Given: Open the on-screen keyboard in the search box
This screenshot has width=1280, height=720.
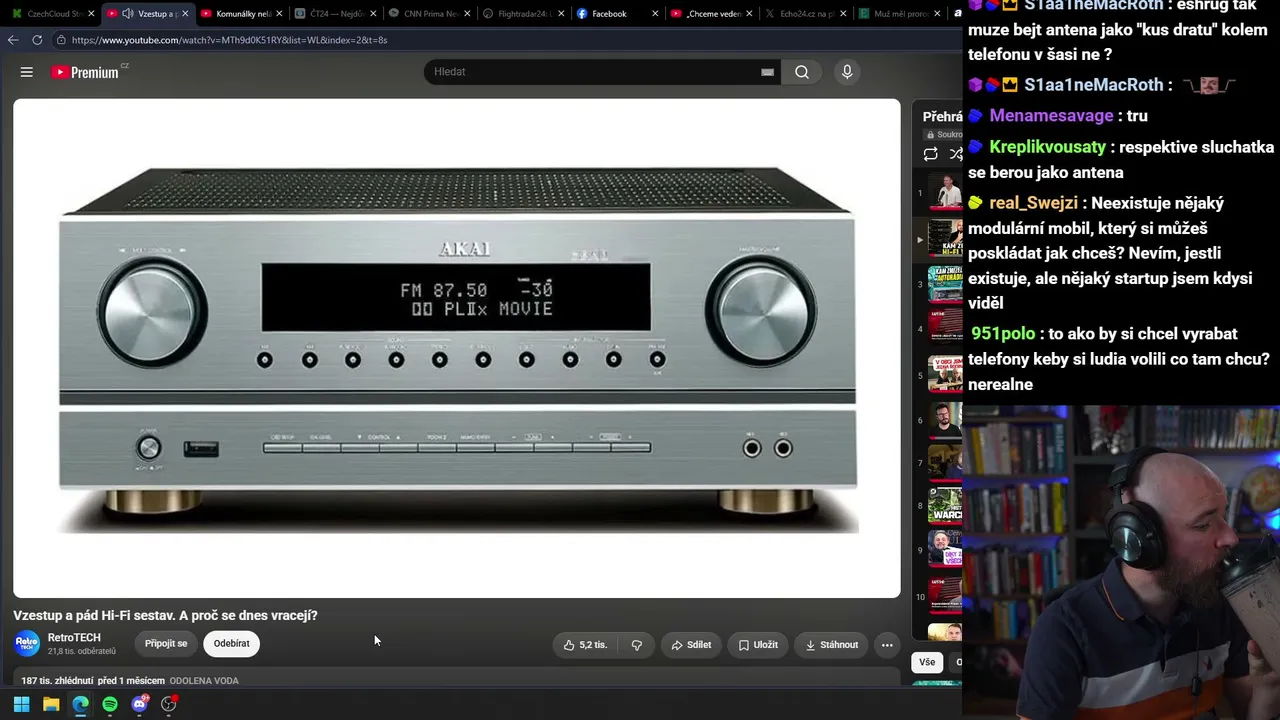Looking at the screenshot, I should pyautogui.click(x=767, y=72).
